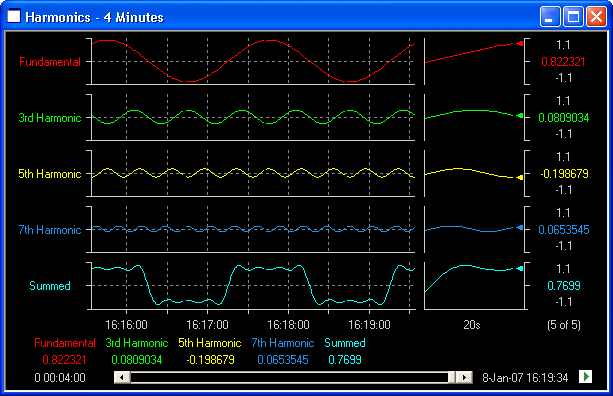
Task: Click legend value 0.7699
Action: point(345,360)
